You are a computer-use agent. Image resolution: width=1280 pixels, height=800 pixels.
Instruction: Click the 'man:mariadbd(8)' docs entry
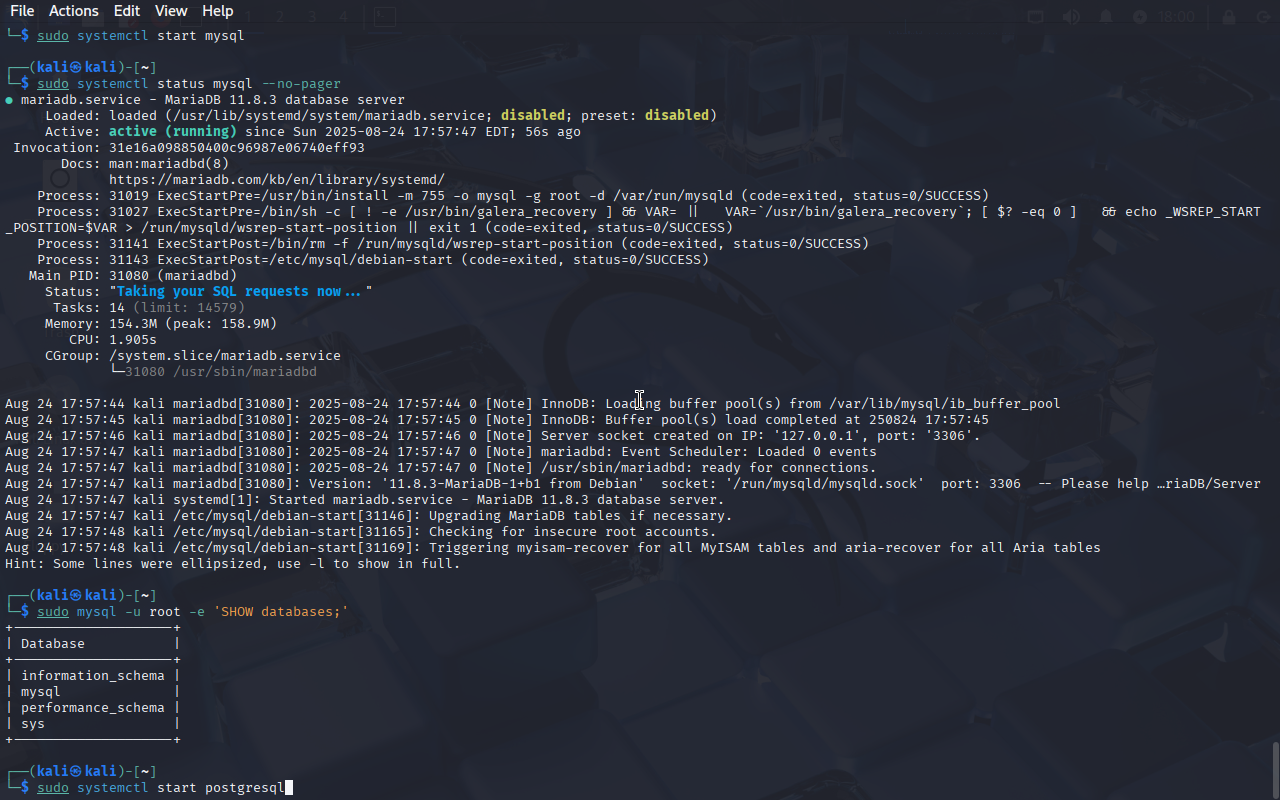169,164
